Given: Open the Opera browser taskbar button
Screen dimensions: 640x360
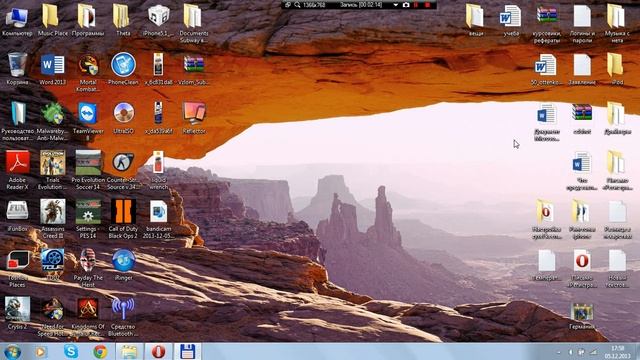Looking at the screenshot, I should (x=158, y=351).
